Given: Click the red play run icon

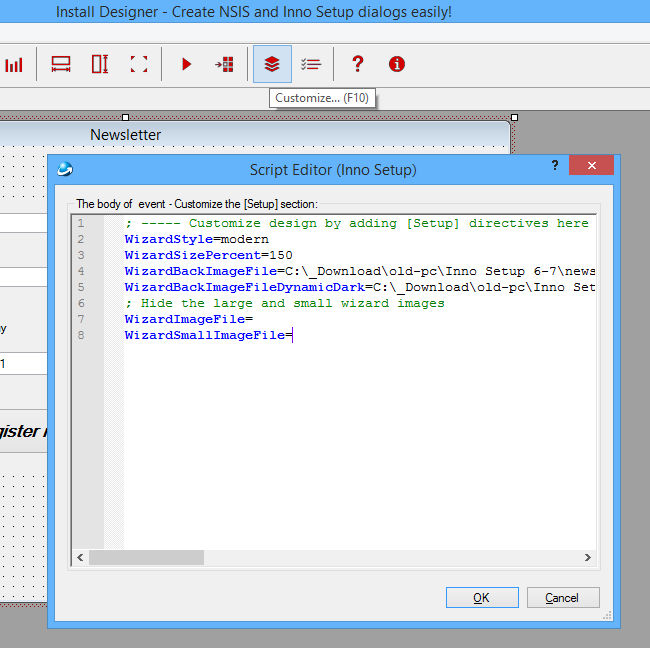Looking at the screenshot, I should 187,64.
